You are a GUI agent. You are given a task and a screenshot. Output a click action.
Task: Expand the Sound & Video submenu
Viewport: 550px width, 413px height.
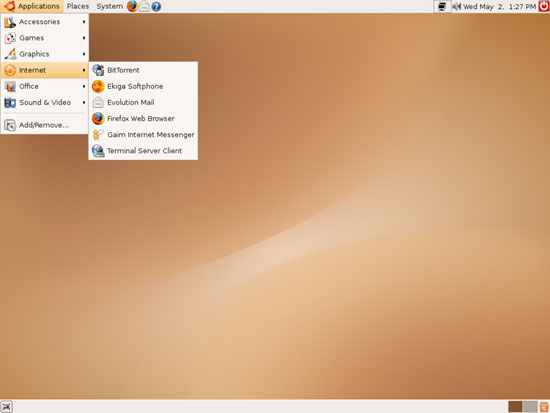pyautogui.click(x=45, y=102)
